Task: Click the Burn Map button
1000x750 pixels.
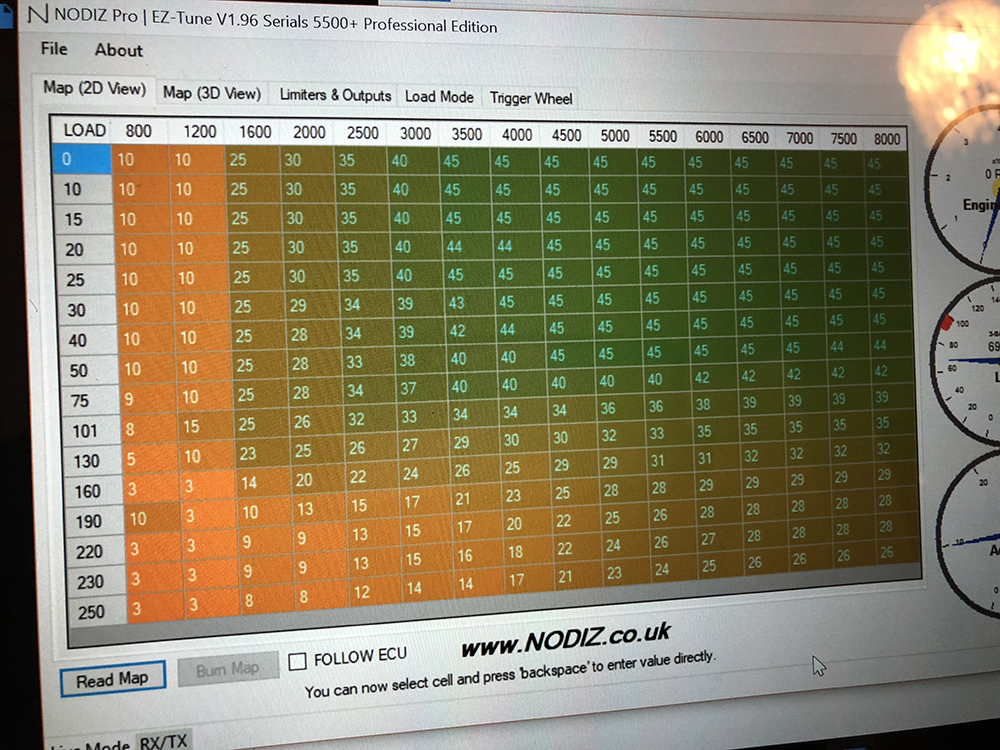Action: pos(228,669)
